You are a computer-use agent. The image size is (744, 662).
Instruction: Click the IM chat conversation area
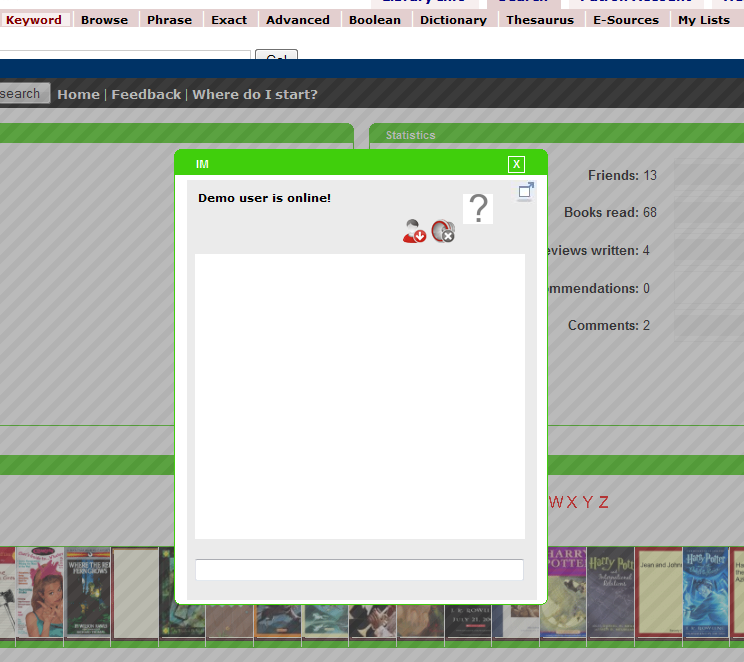(359, 396)
